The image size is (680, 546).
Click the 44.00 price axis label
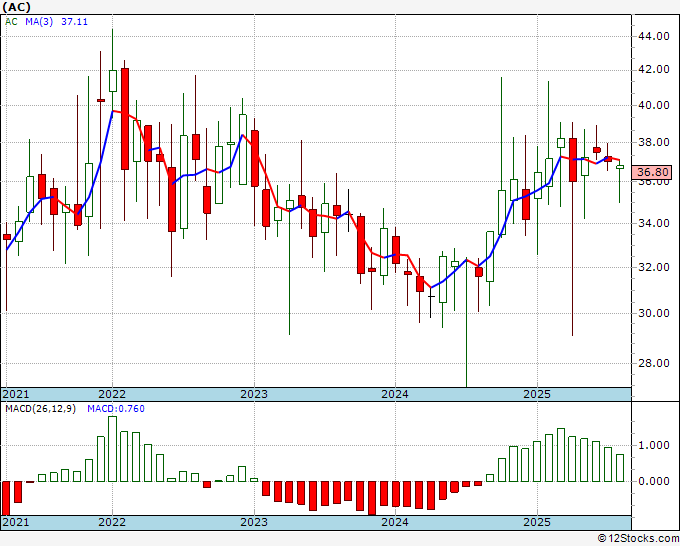(x=654, y=36)
